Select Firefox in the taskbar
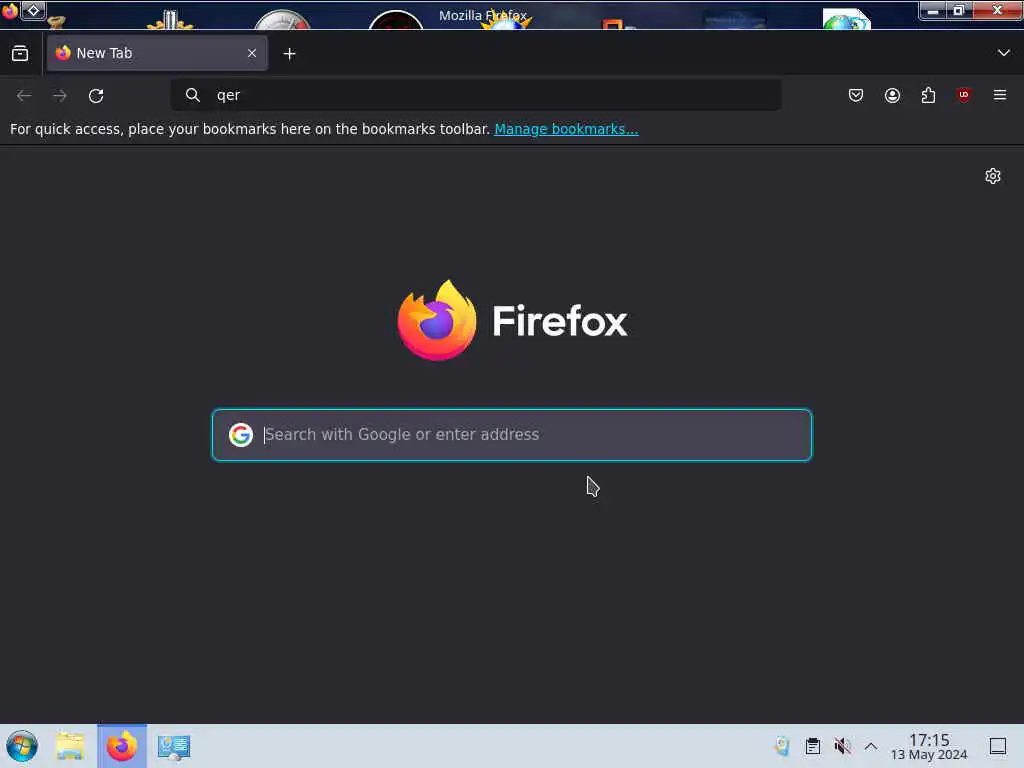 [122, 746]
